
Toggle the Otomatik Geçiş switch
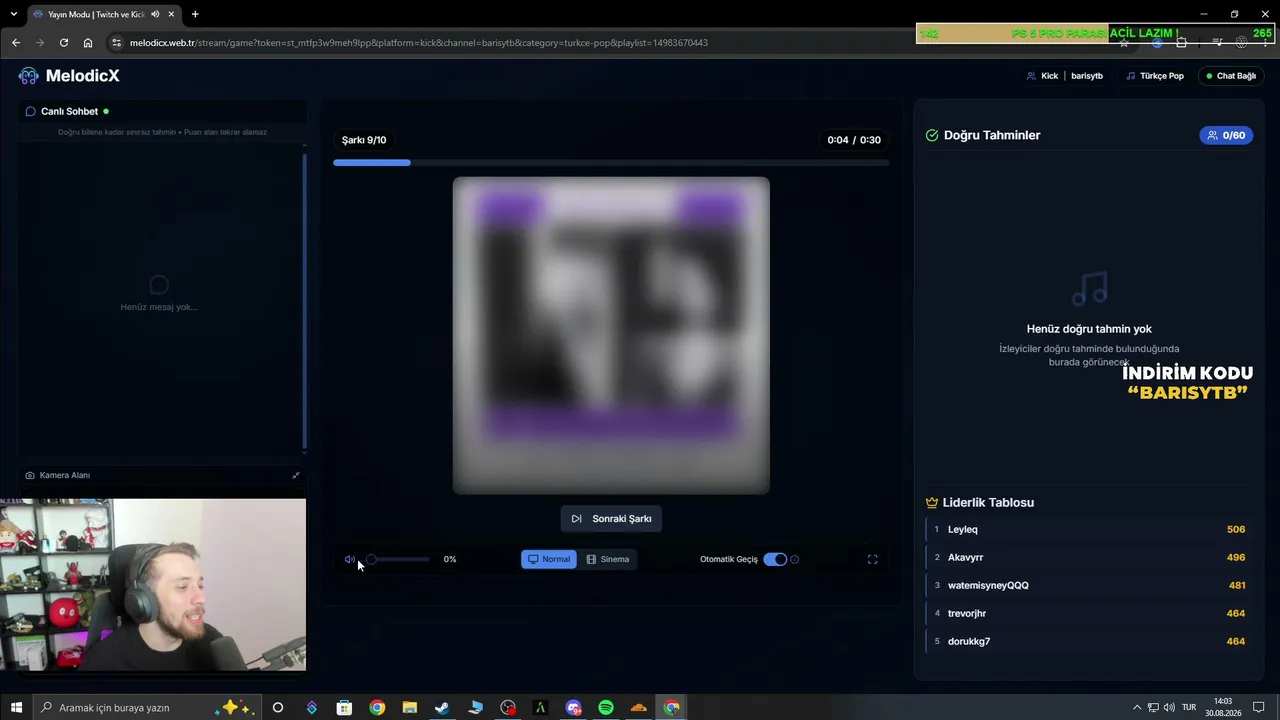pos(775,560)
